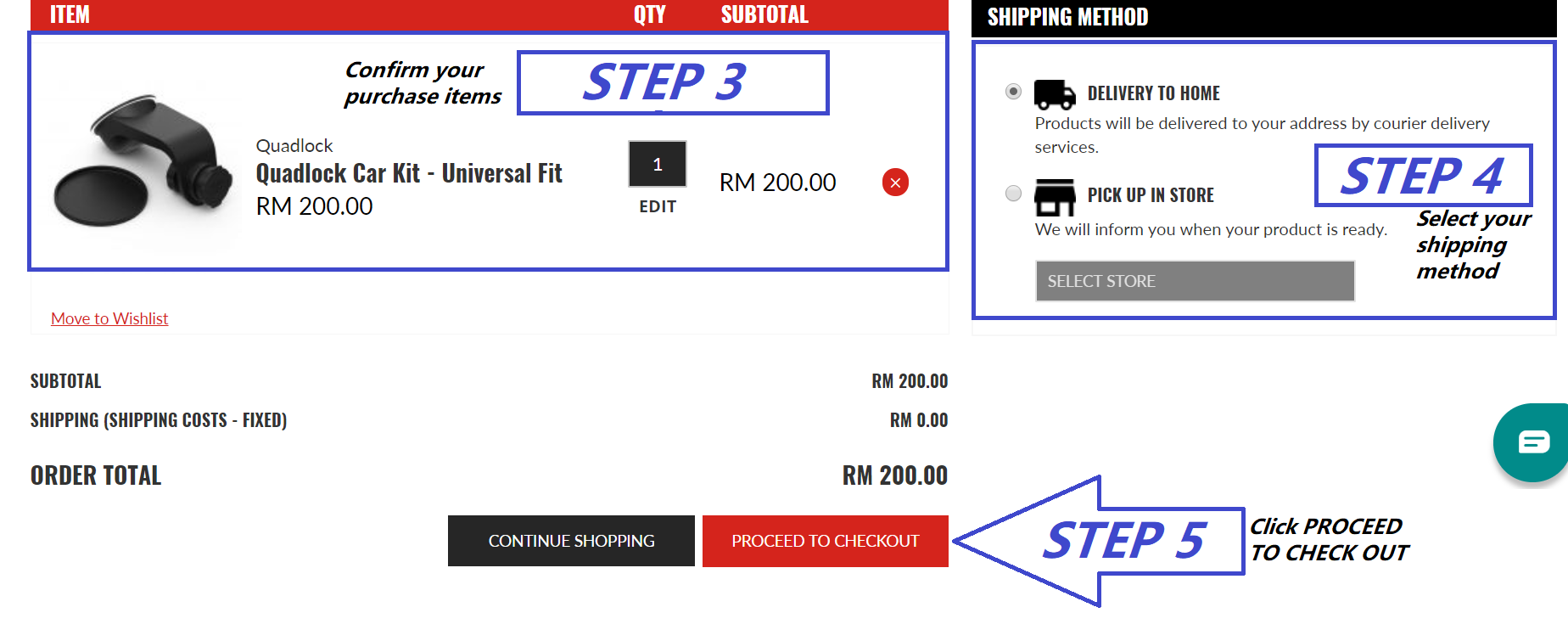This screenshot has height=641, width=1568.
Task: Open the Quadlock Car Kit - Universal Fit title
Action: (x=409, y=174)
